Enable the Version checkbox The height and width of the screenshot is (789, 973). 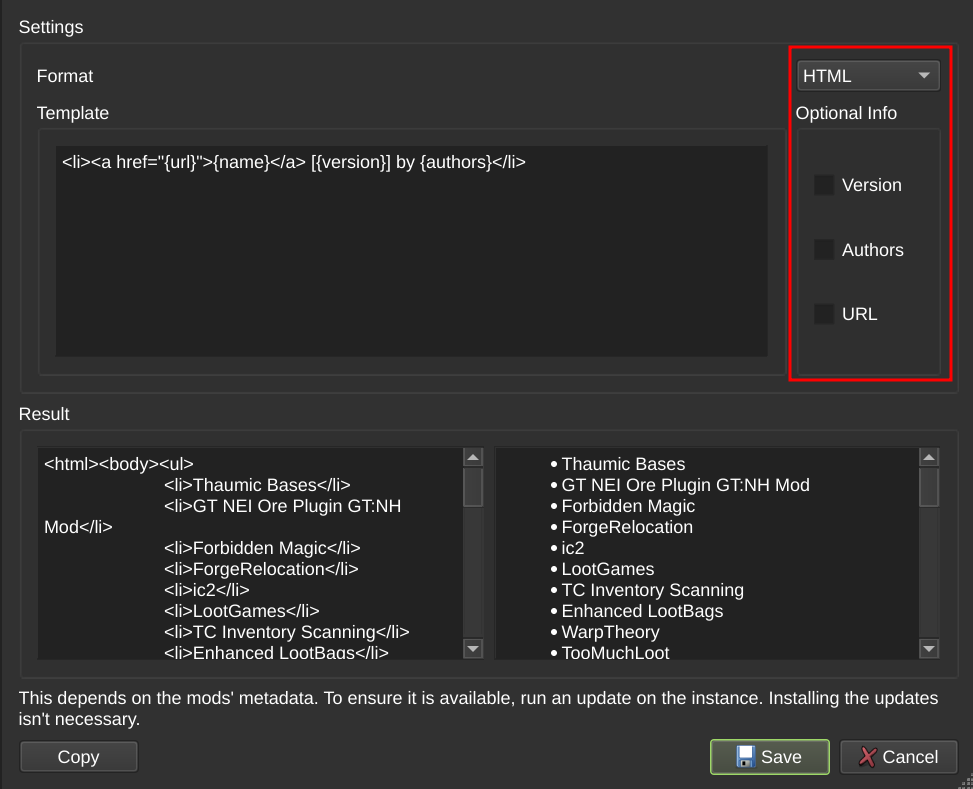(823, 184)
